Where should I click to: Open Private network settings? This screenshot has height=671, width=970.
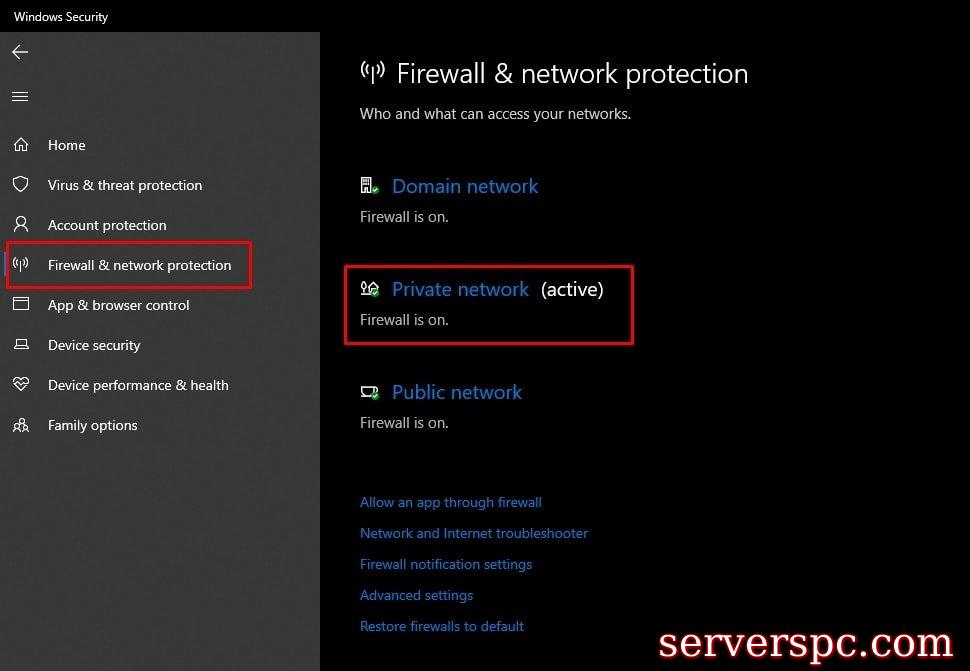point(460,289)
